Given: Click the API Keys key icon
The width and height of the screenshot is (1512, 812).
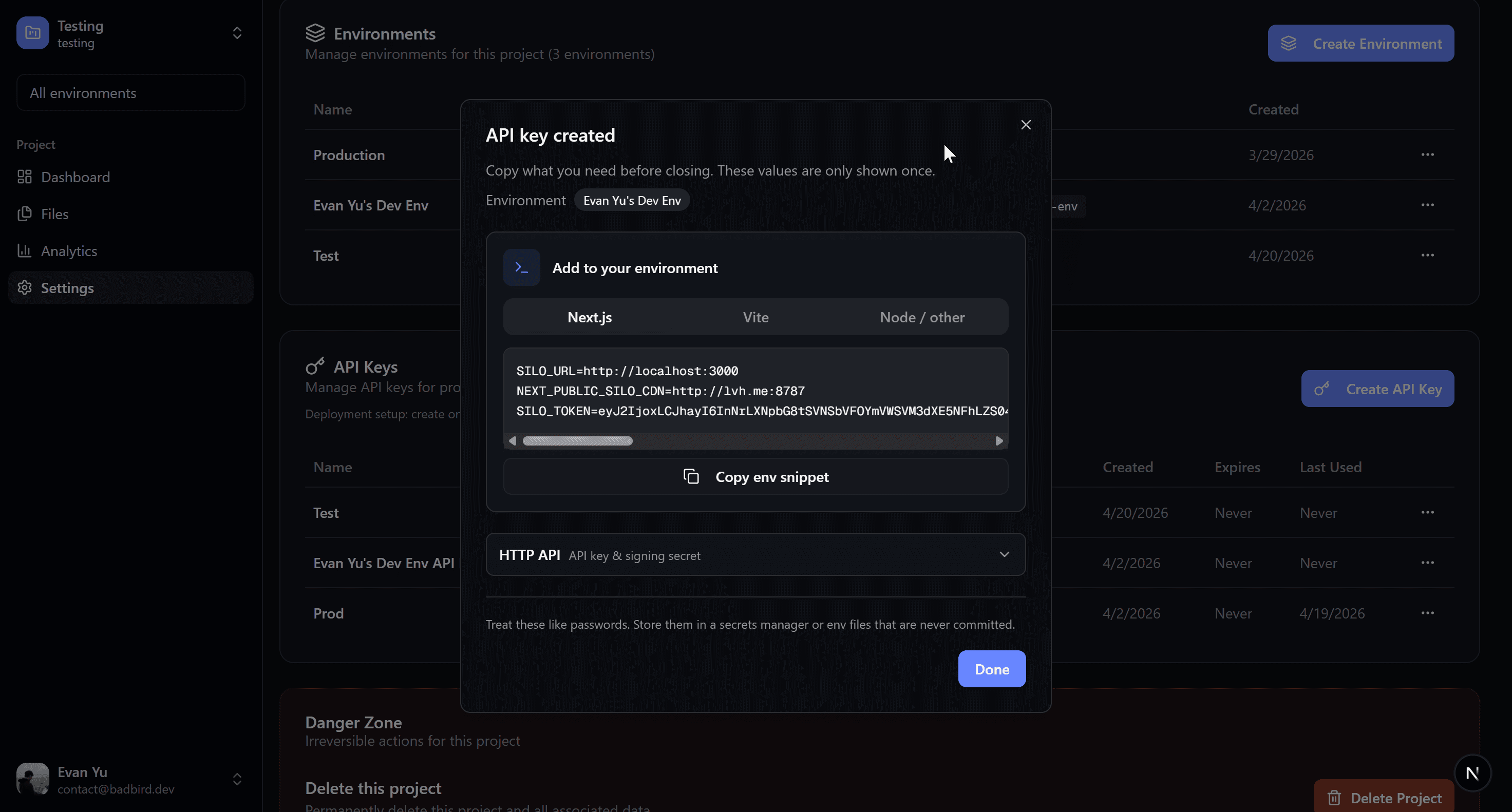Looking at the screenshot, I should pyautogui.click(x=315, y=366).
